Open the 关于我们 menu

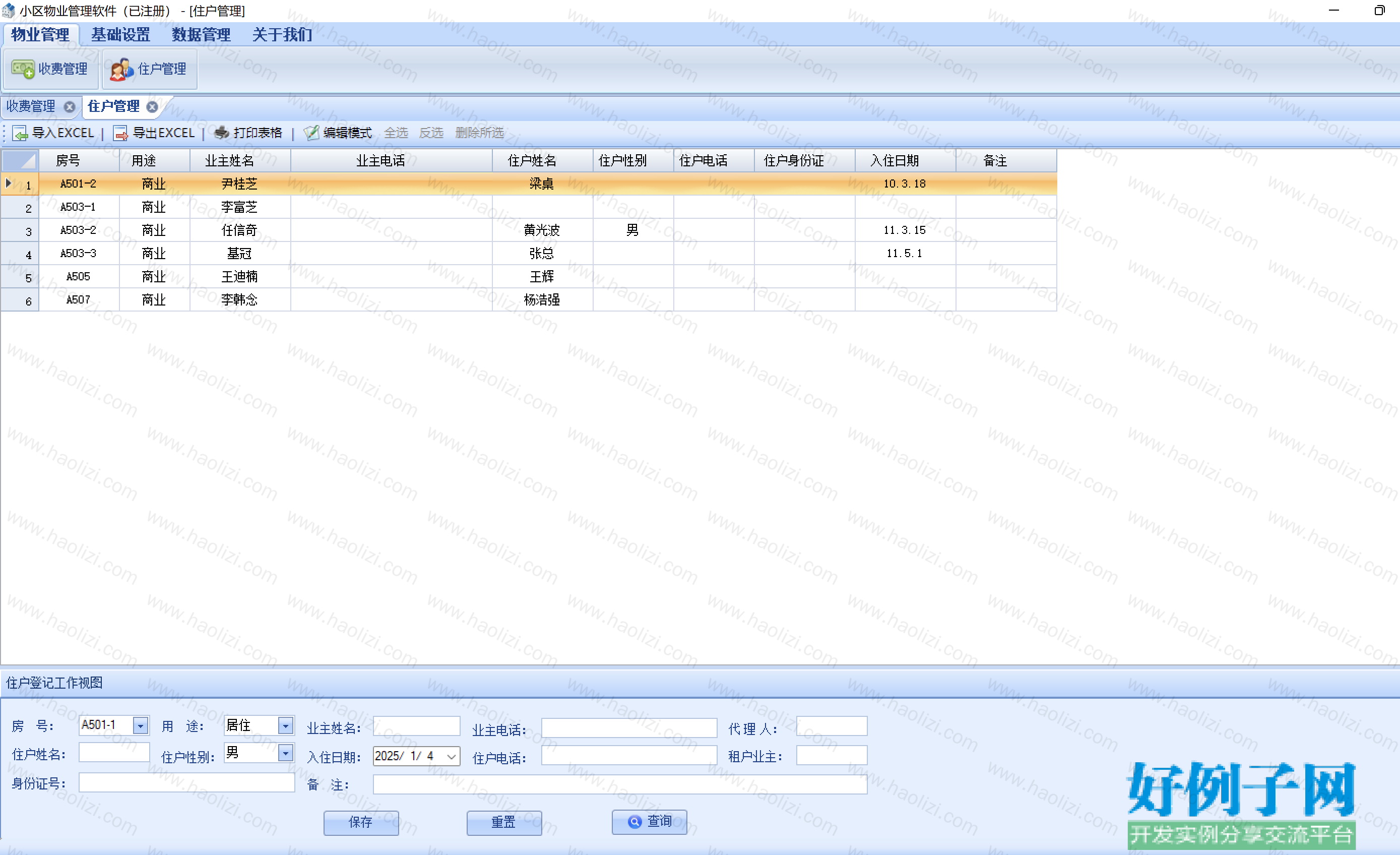[282, 35]
